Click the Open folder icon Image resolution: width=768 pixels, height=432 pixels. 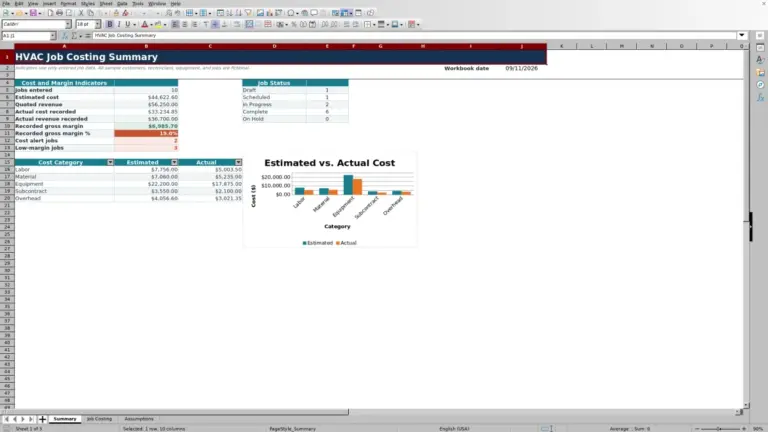click(x=19, y=13)
